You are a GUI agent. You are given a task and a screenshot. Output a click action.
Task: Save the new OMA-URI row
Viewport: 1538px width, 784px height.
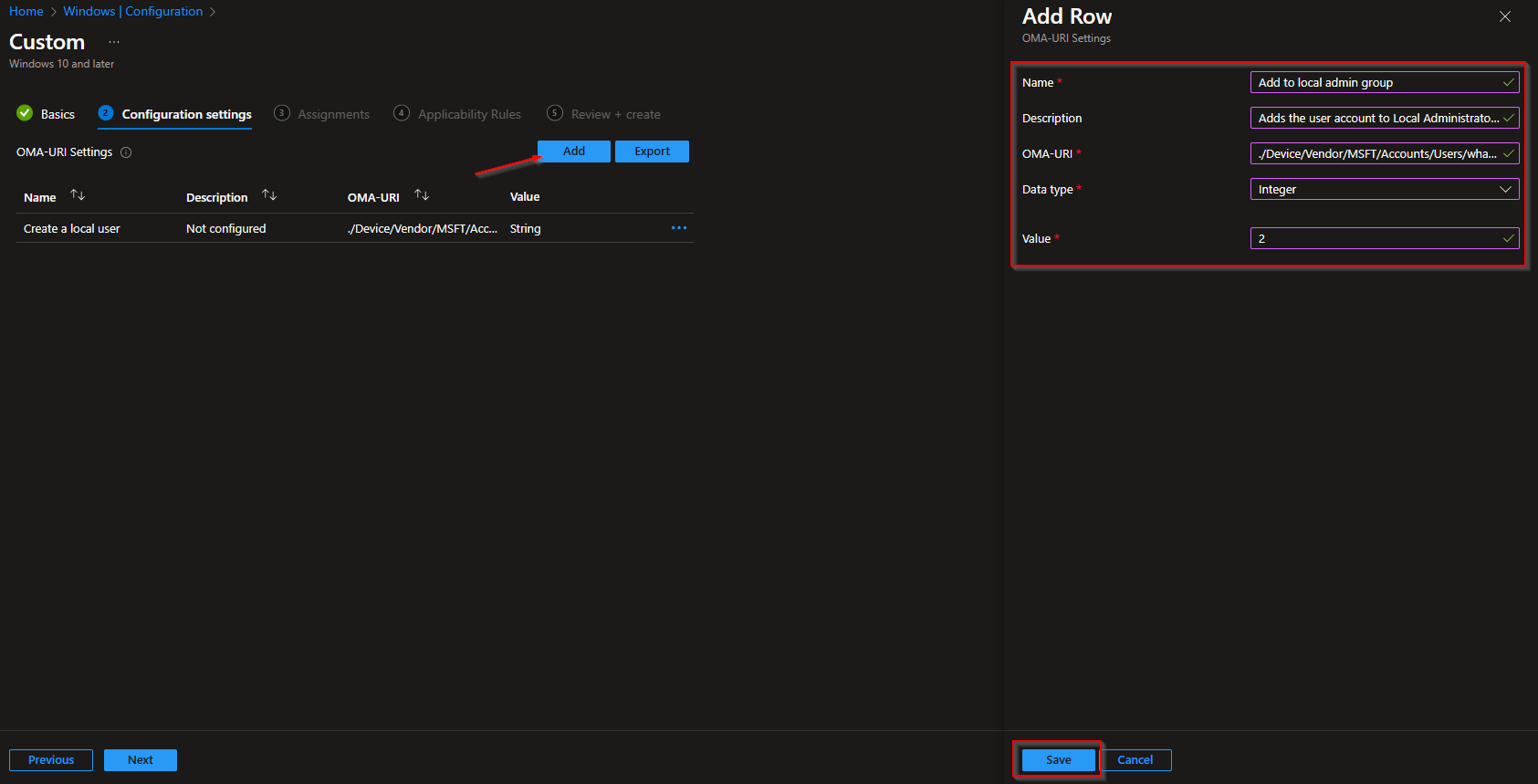click(1058, 759)
